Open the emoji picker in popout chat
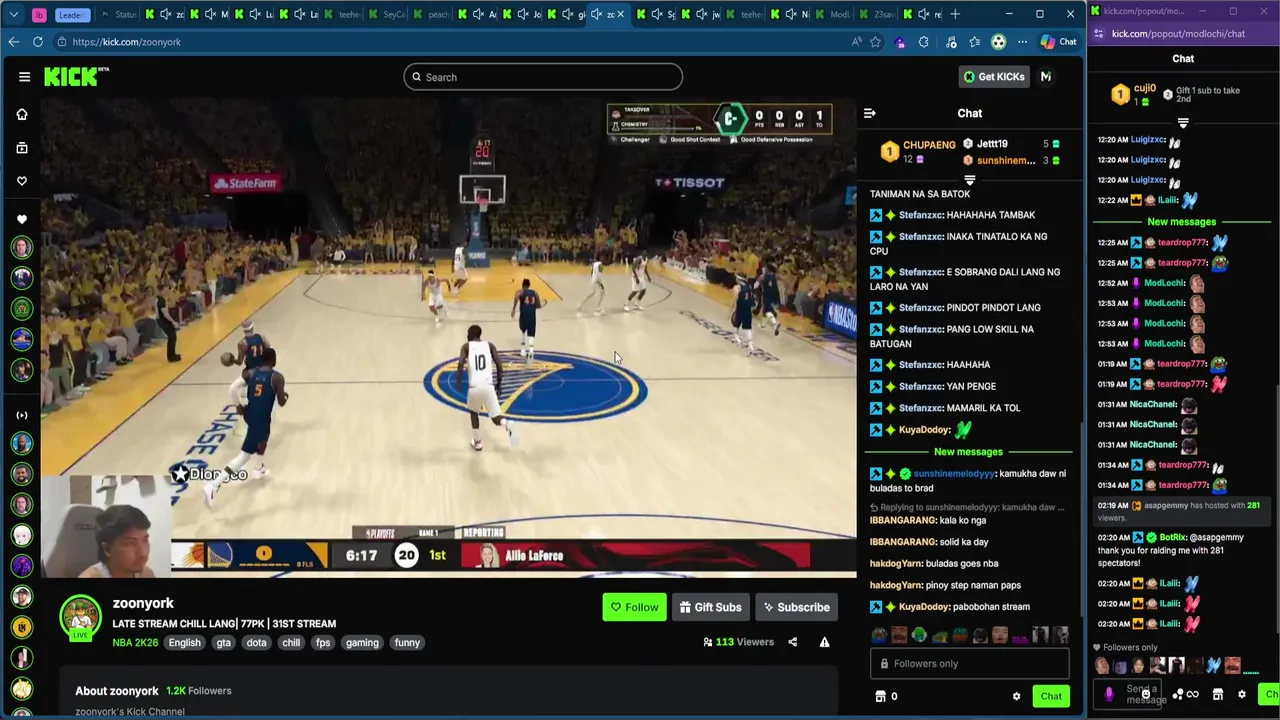This screenshot has width=1280, height=720. click(1146, 694)
